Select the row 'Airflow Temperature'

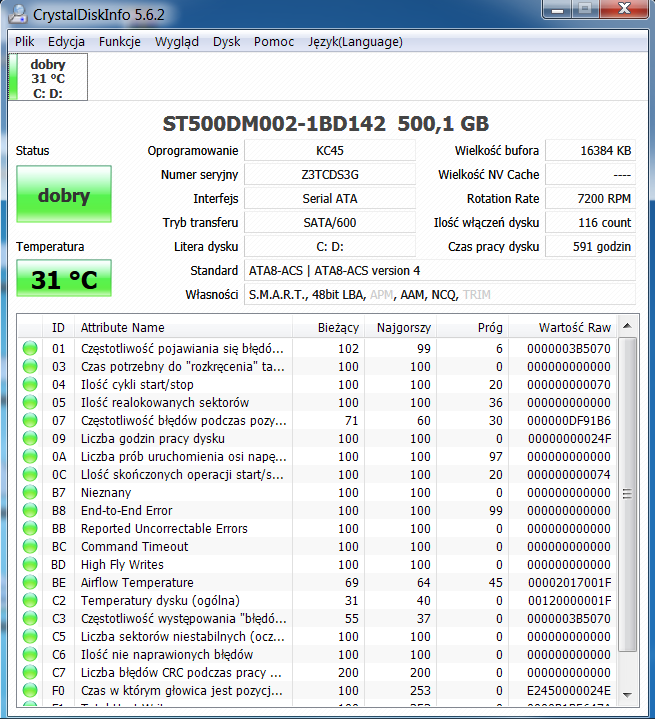pos(317,582)
